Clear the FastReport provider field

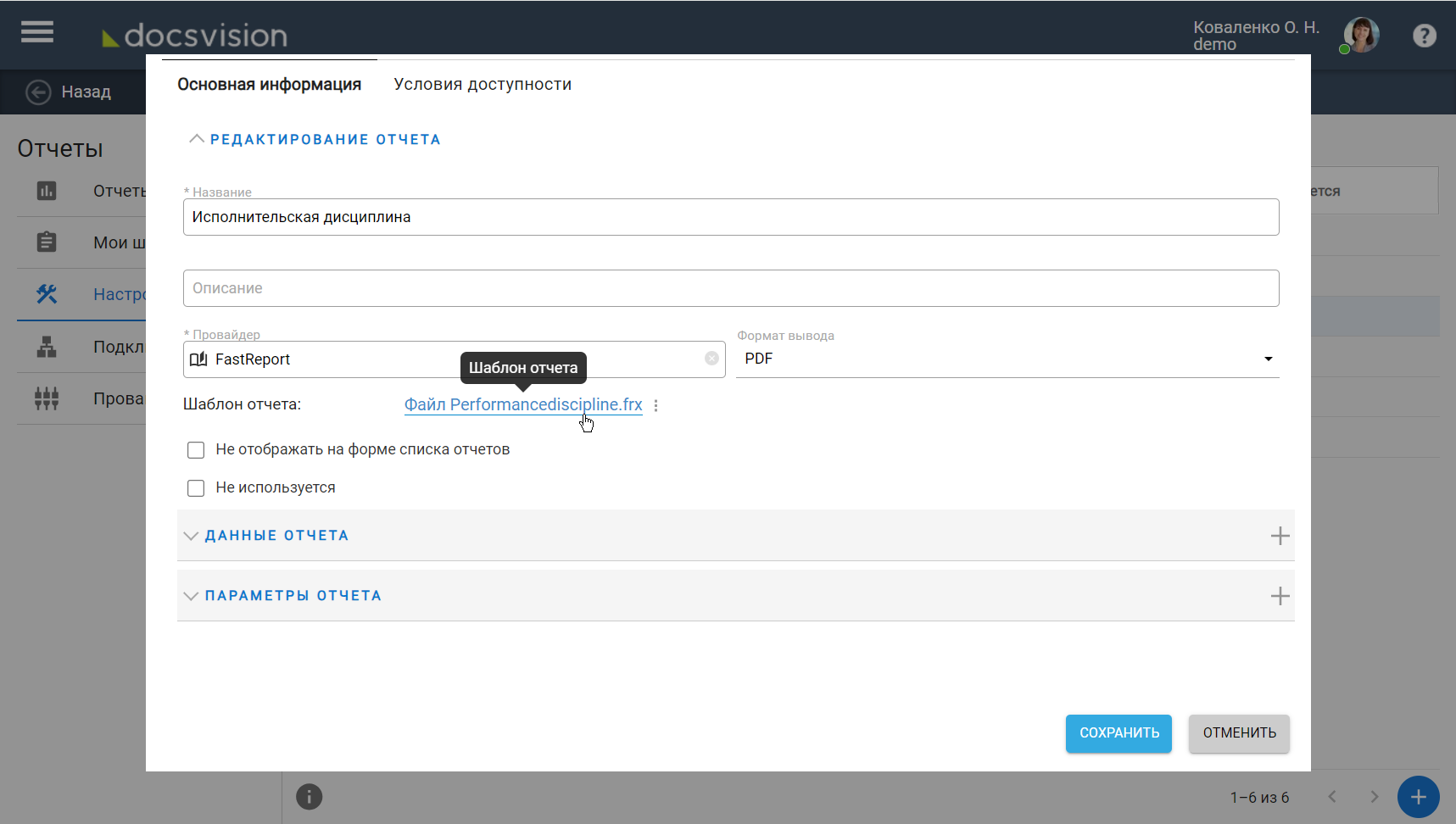711,359
